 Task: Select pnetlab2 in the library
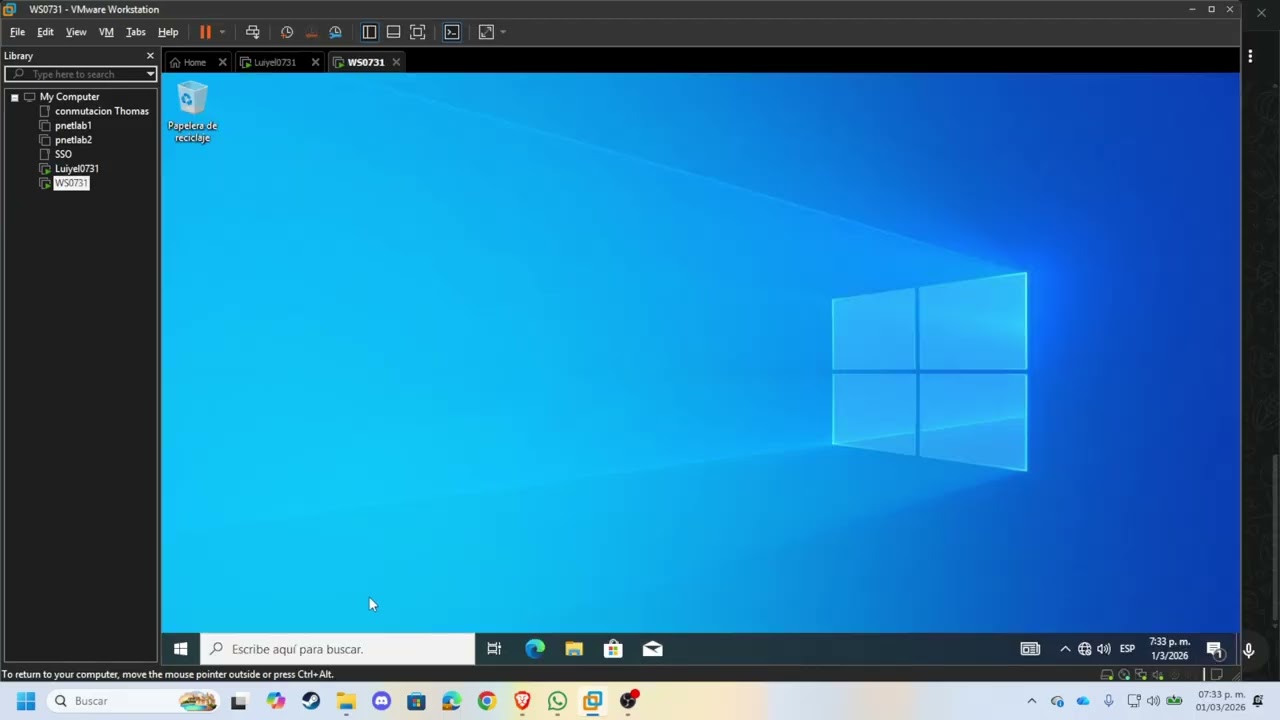[x=73, y=140]
